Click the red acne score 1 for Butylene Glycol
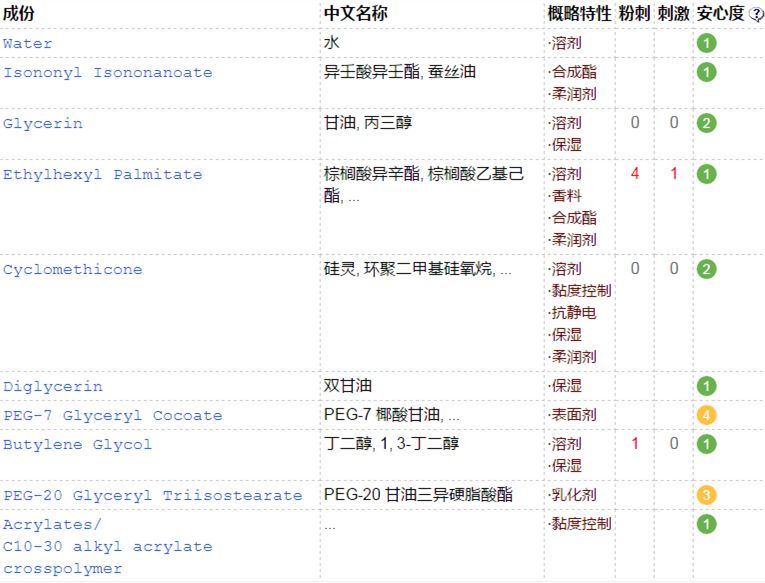The height and width of the screenshot is (583, 765). pyautogui.click(x=635, y=443)
